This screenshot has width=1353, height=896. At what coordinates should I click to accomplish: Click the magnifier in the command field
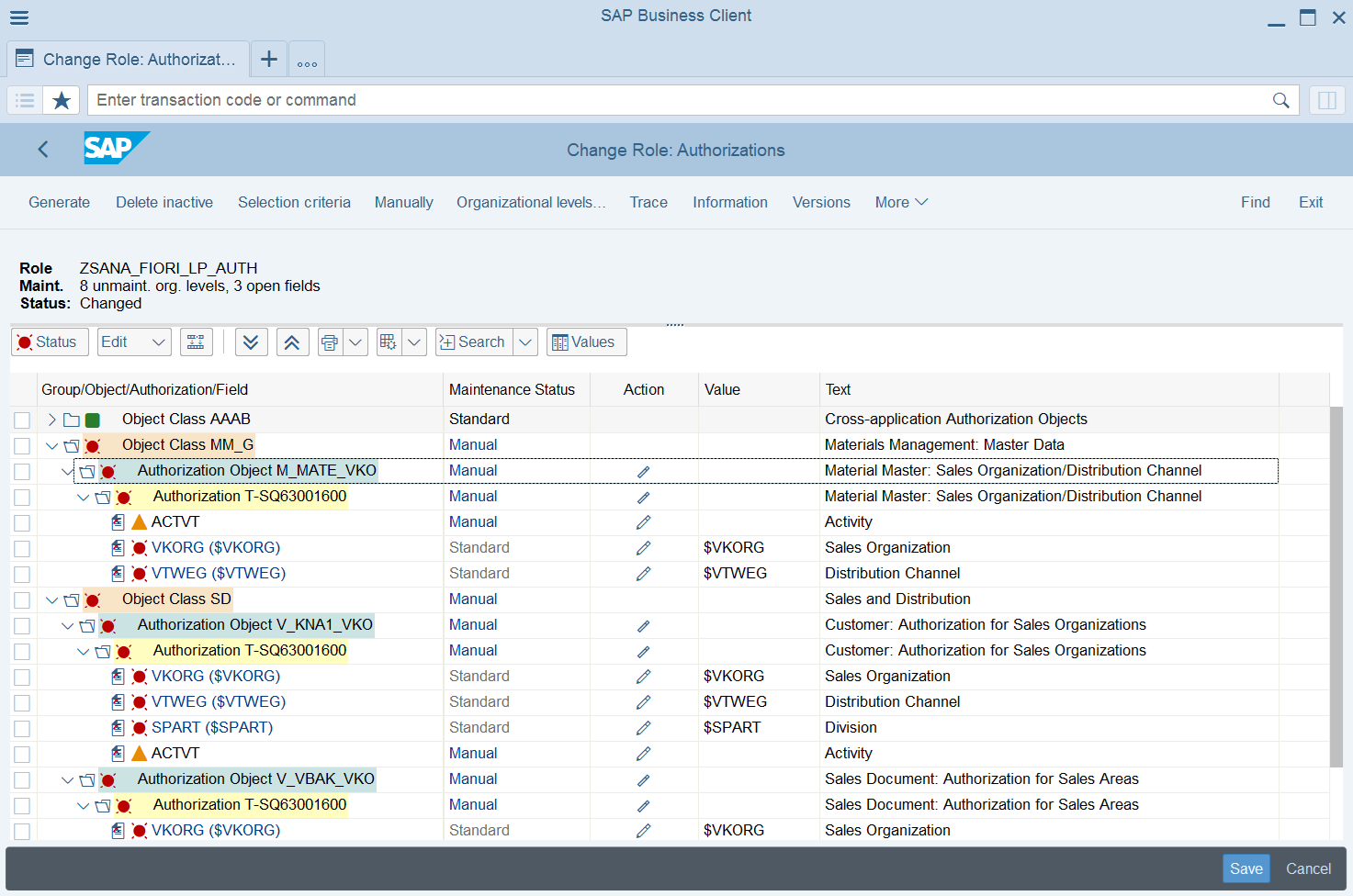[x=1281, y=100]
